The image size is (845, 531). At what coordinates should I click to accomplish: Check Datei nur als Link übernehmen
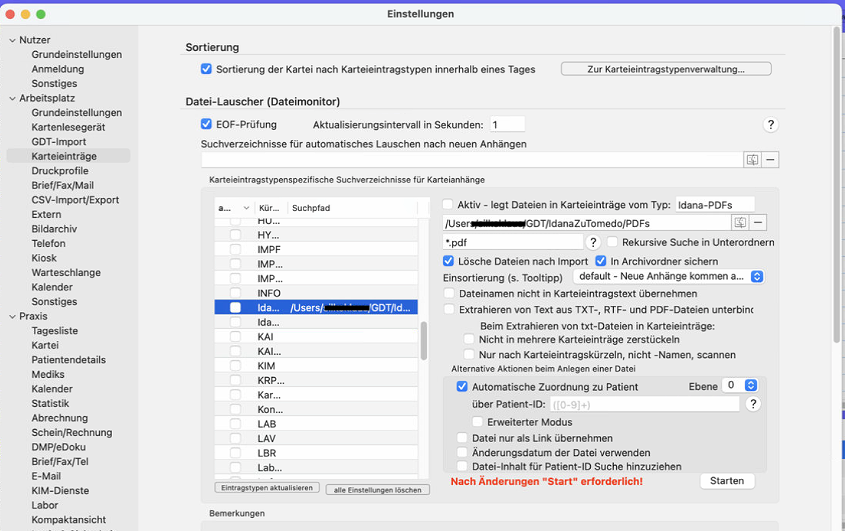pyautogui.click(x=462, y=438)
